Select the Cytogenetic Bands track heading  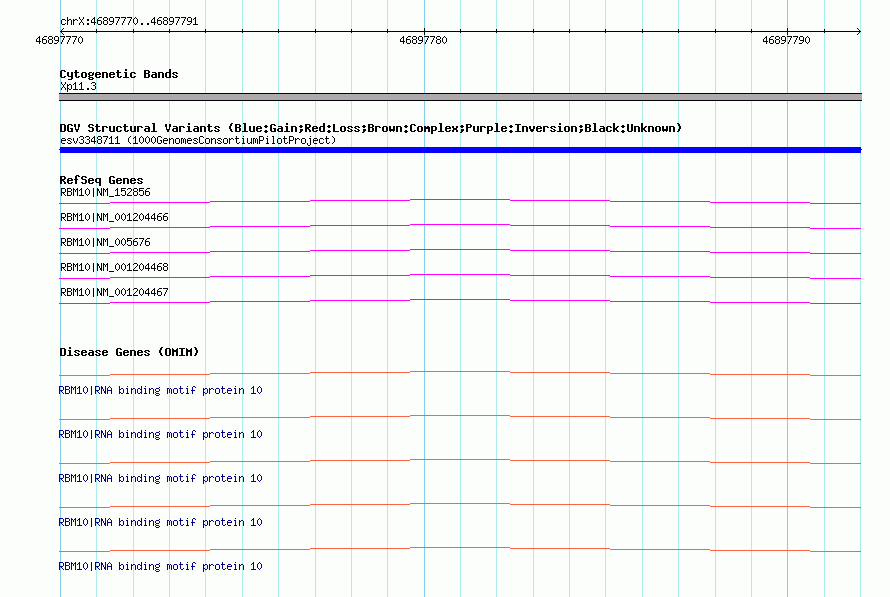pos(119,74)
